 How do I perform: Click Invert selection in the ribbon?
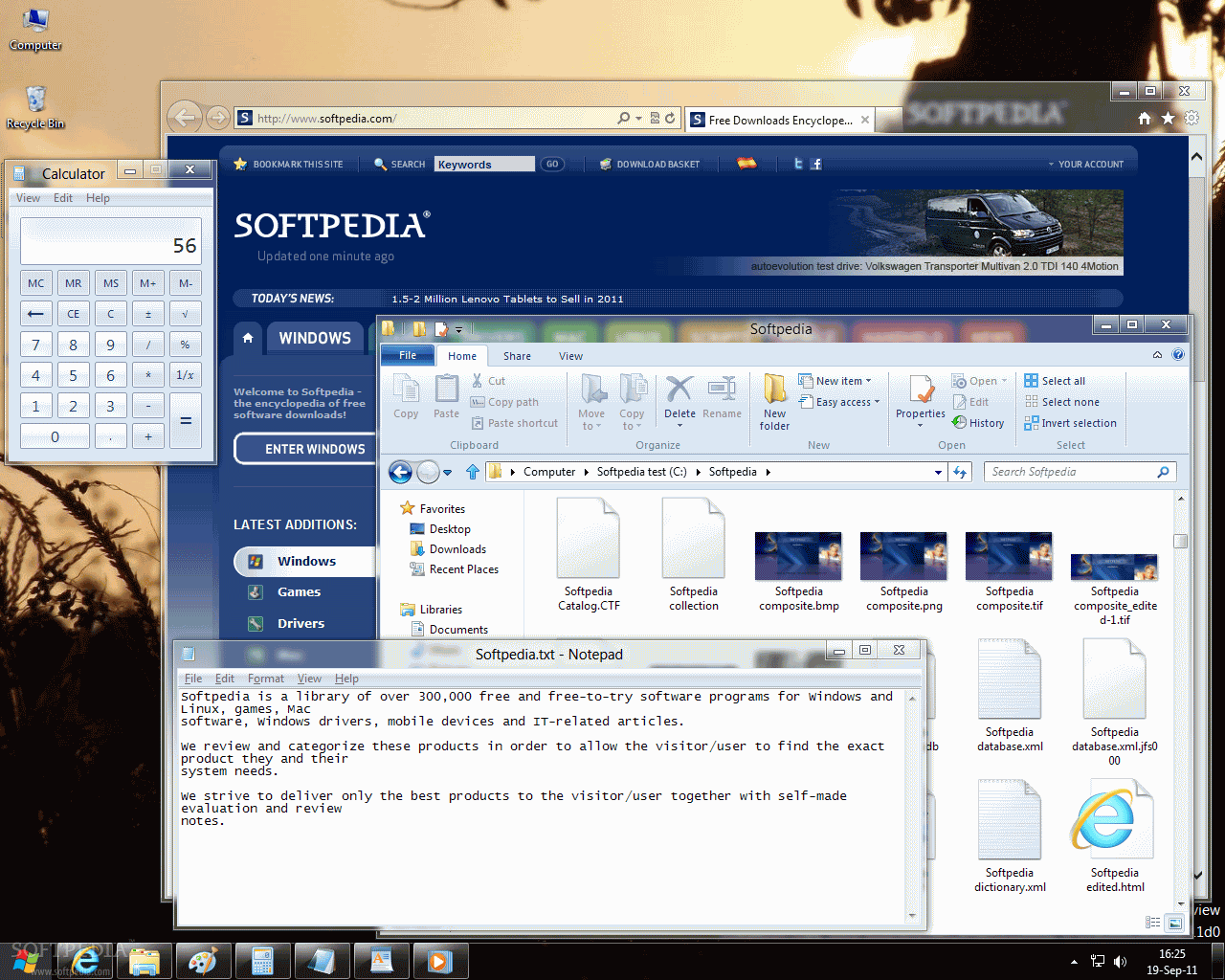click(1070, 423)
